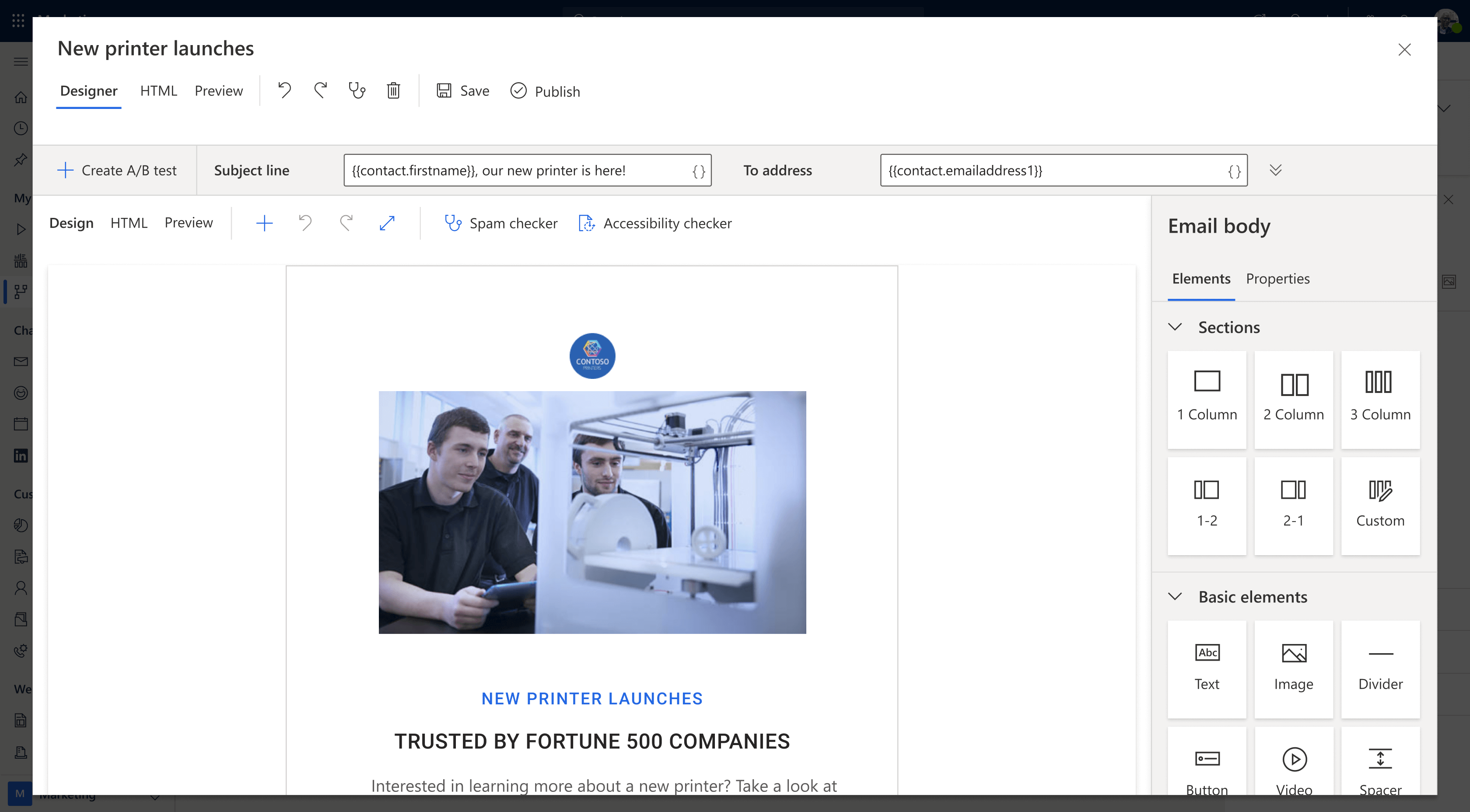Click the Spam checker icon
The height and width of the screenshot is (812, 1470).
point(453,222)
